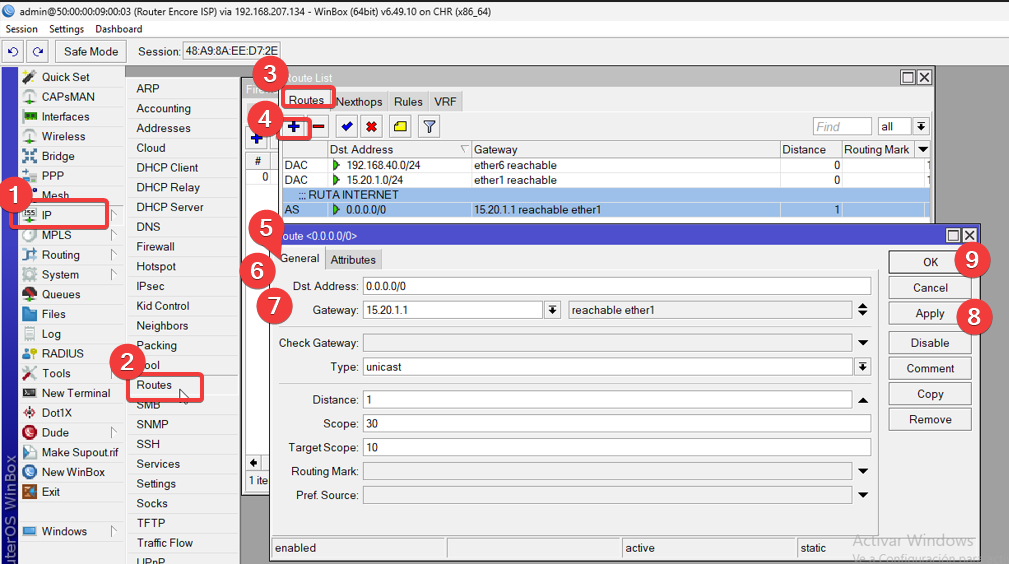Image resolution: width=1009 pixels, height=564 pixels.
Task: Click the Apply button
Action: [x=929, y=313]
